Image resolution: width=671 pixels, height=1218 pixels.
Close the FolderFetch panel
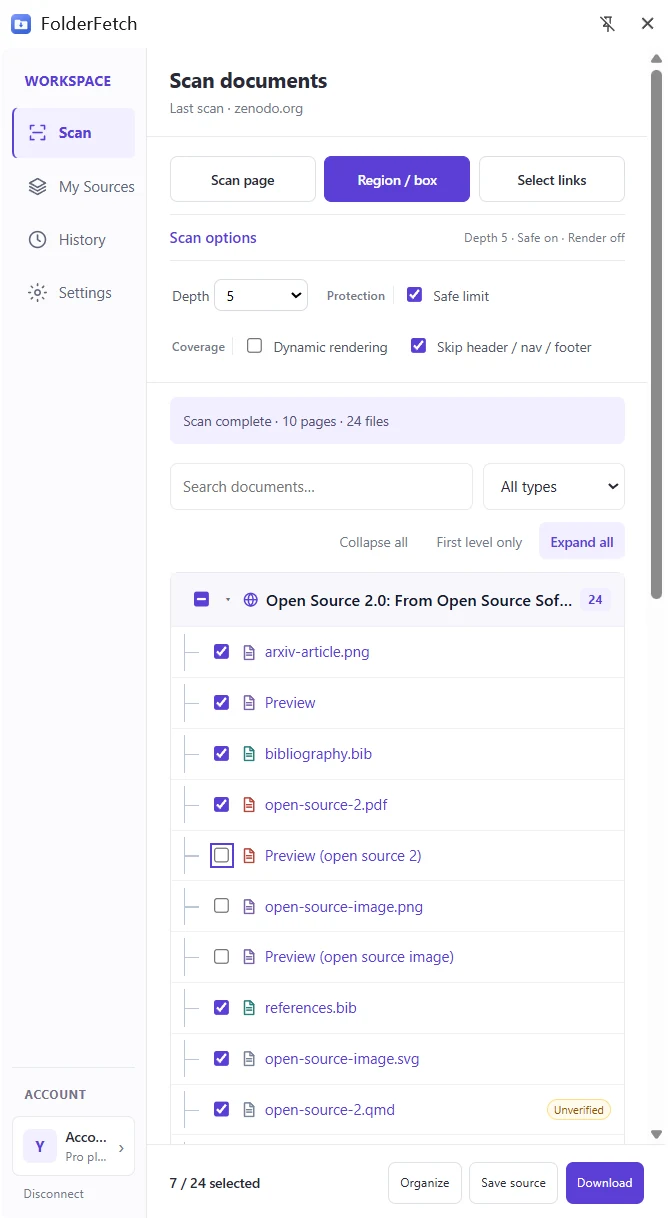coord(647,24)
